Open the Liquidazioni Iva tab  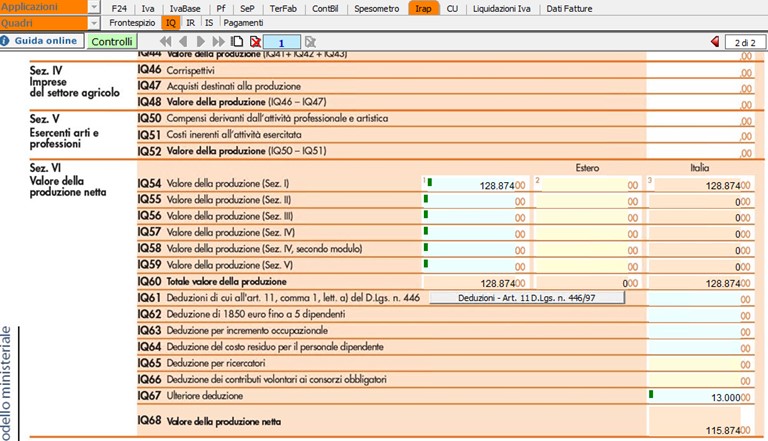coord(502,8)
